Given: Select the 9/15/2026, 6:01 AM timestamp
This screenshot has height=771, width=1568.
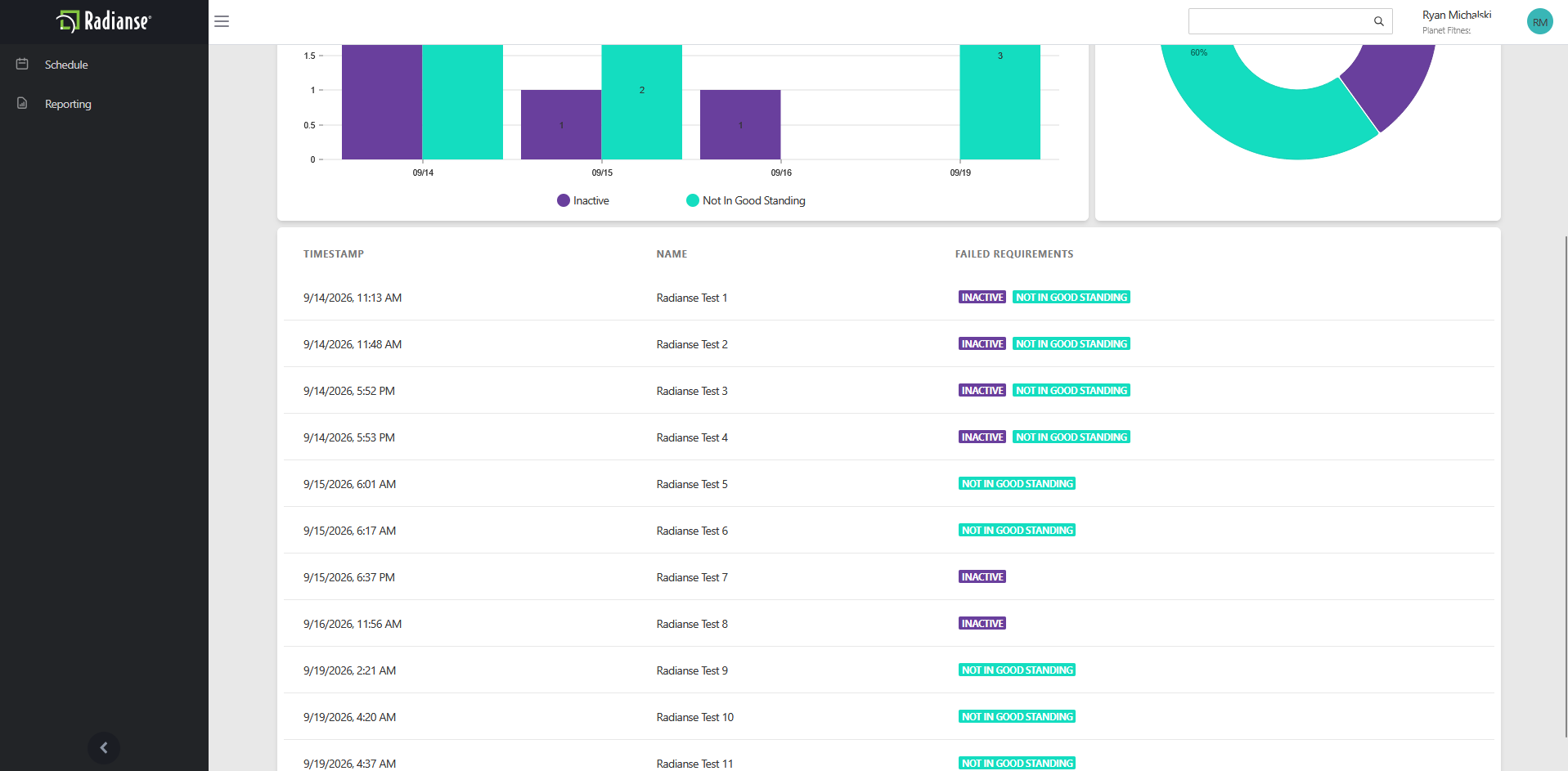Looking at the screenshot, I should [x=349, y=484].
